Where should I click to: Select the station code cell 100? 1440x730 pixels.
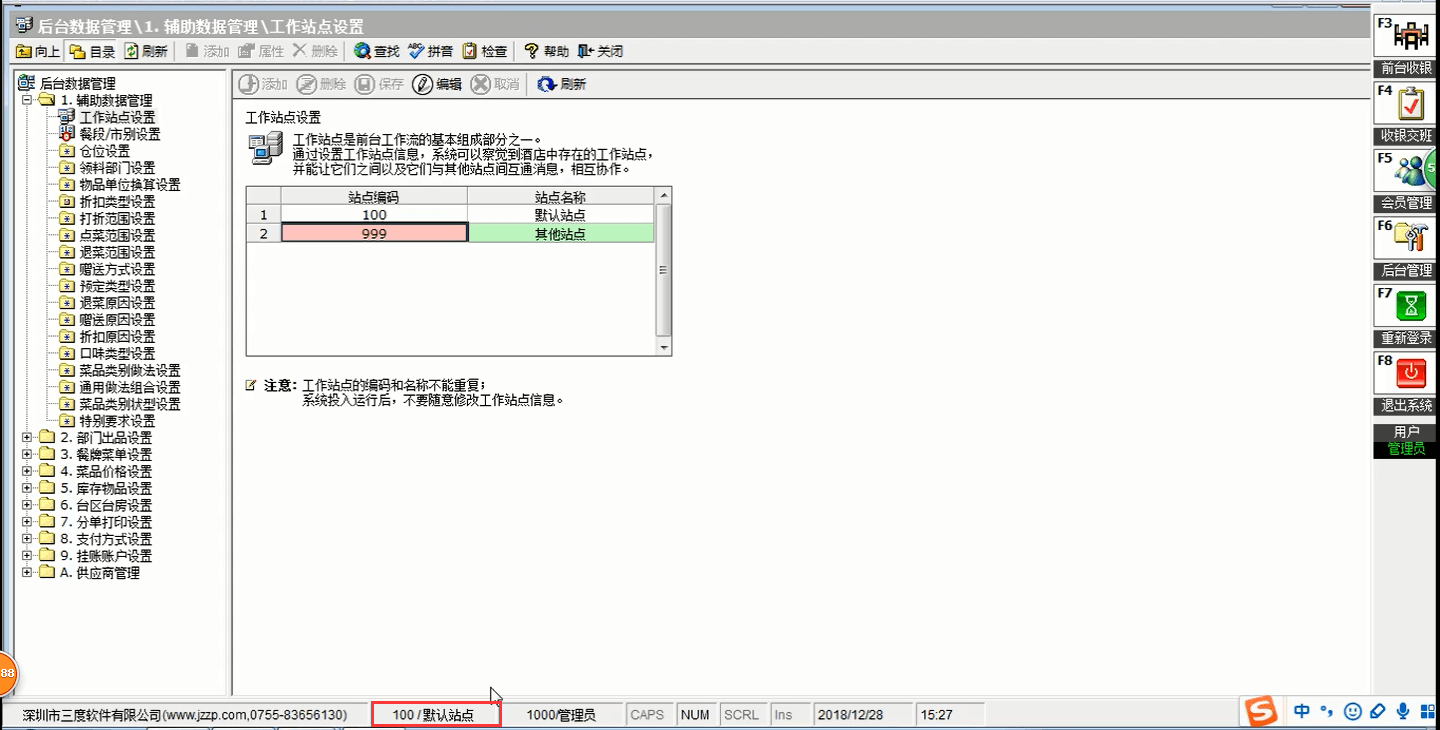tap(374, 215)
